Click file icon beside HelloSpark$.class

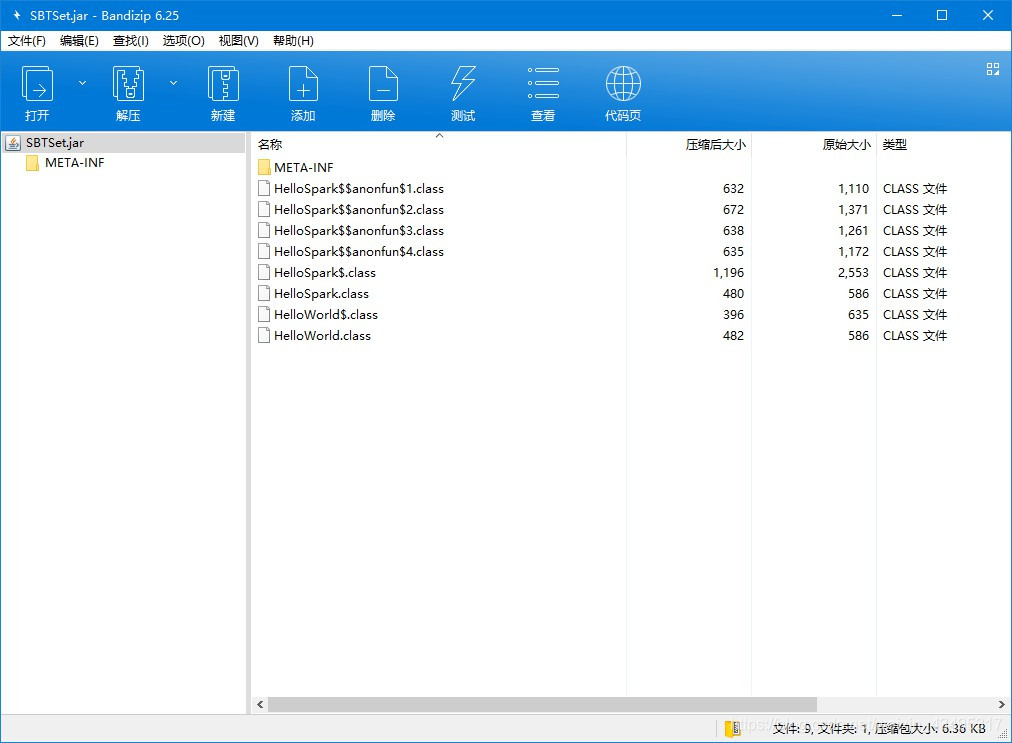coord(263,272)
